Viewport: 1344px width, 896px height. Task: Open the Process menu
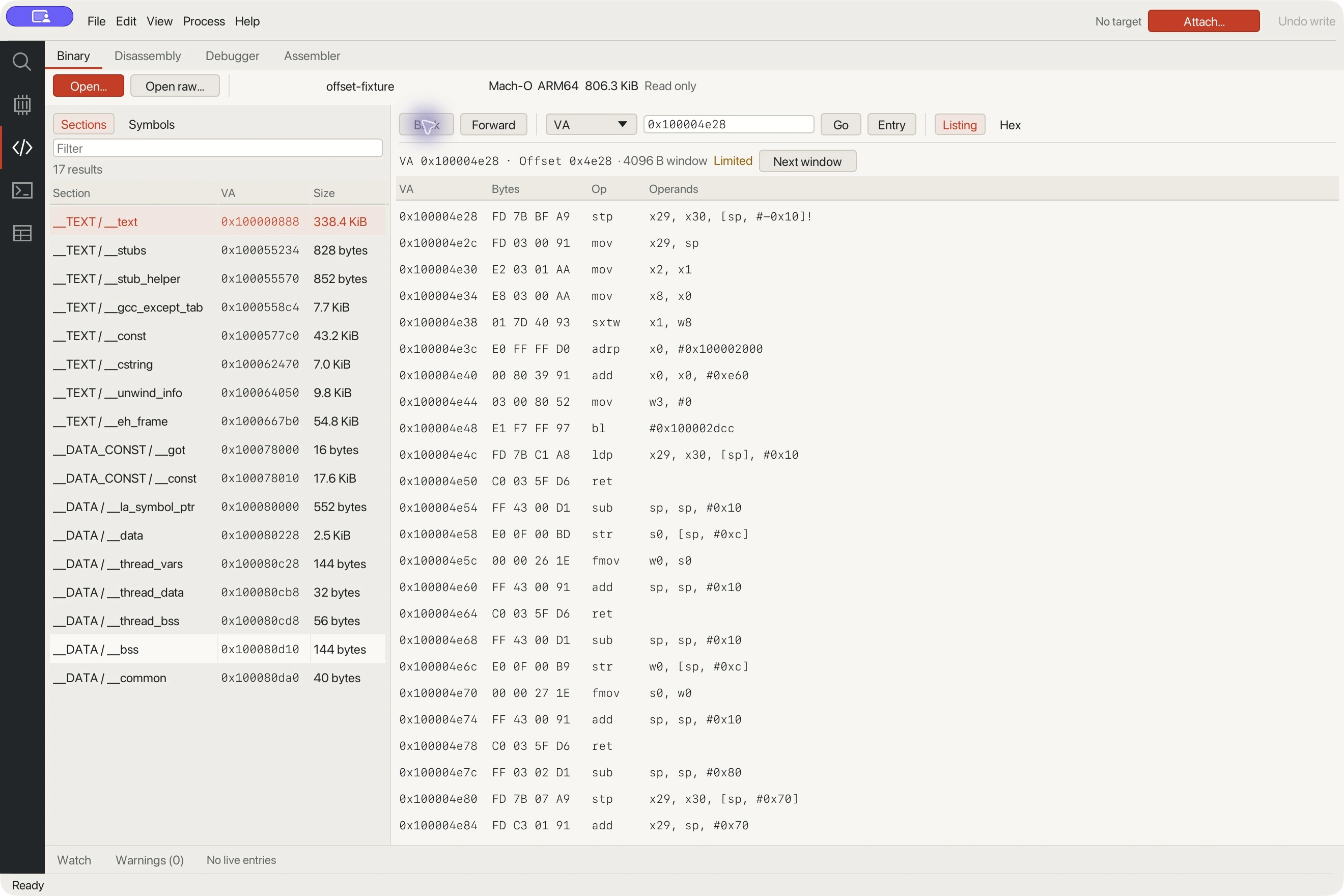(204, 21)
